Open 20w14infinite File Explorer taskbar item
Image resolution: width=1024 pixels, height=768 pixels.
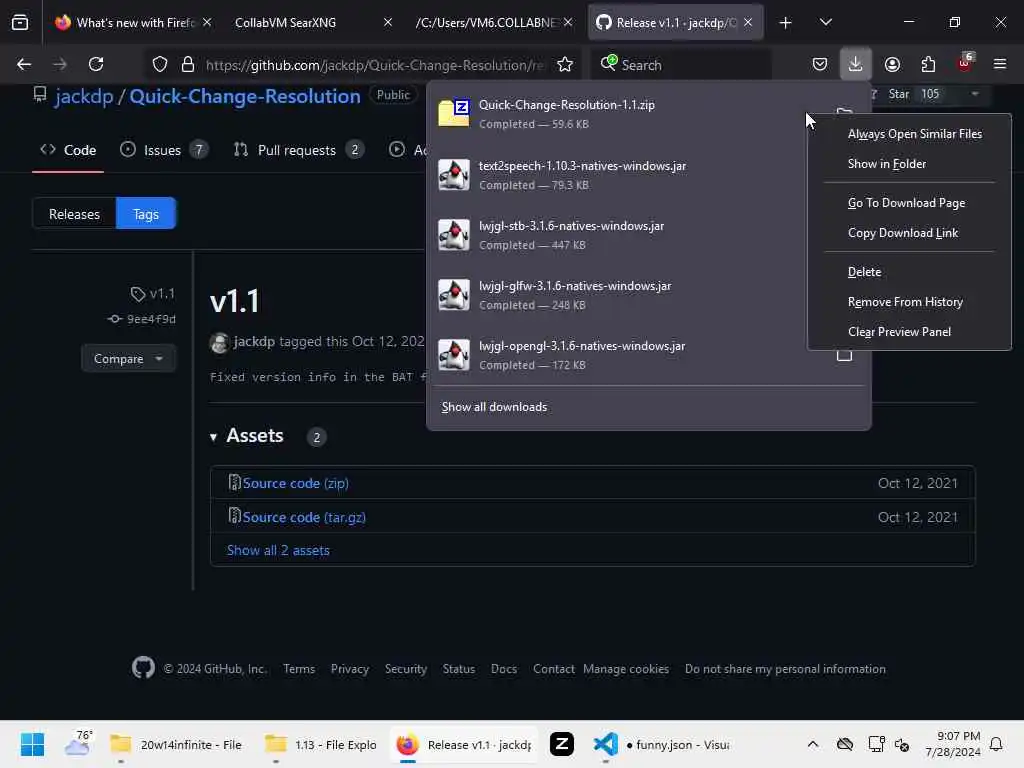point(176,744)
